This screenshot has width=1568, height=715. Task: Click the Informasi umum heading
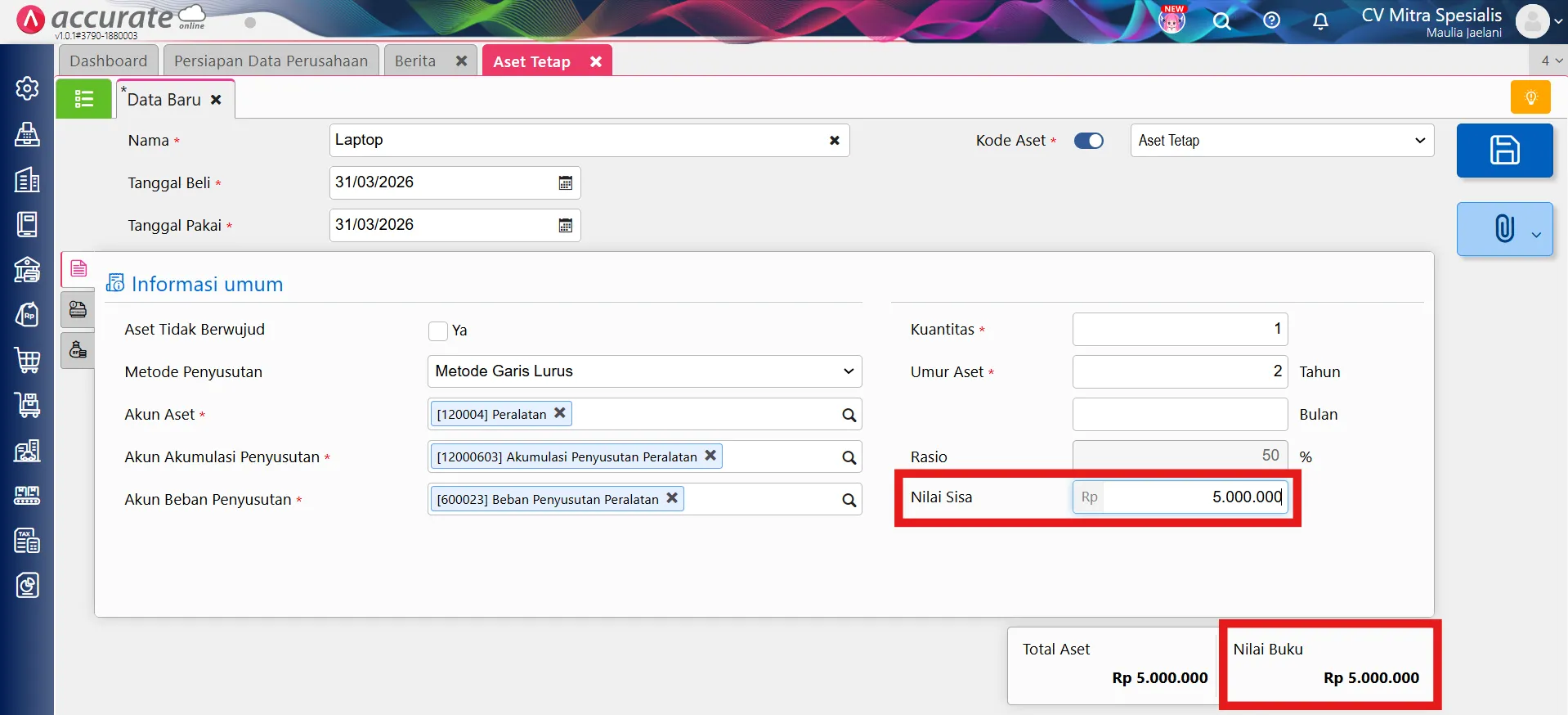(x=207, y=285)
